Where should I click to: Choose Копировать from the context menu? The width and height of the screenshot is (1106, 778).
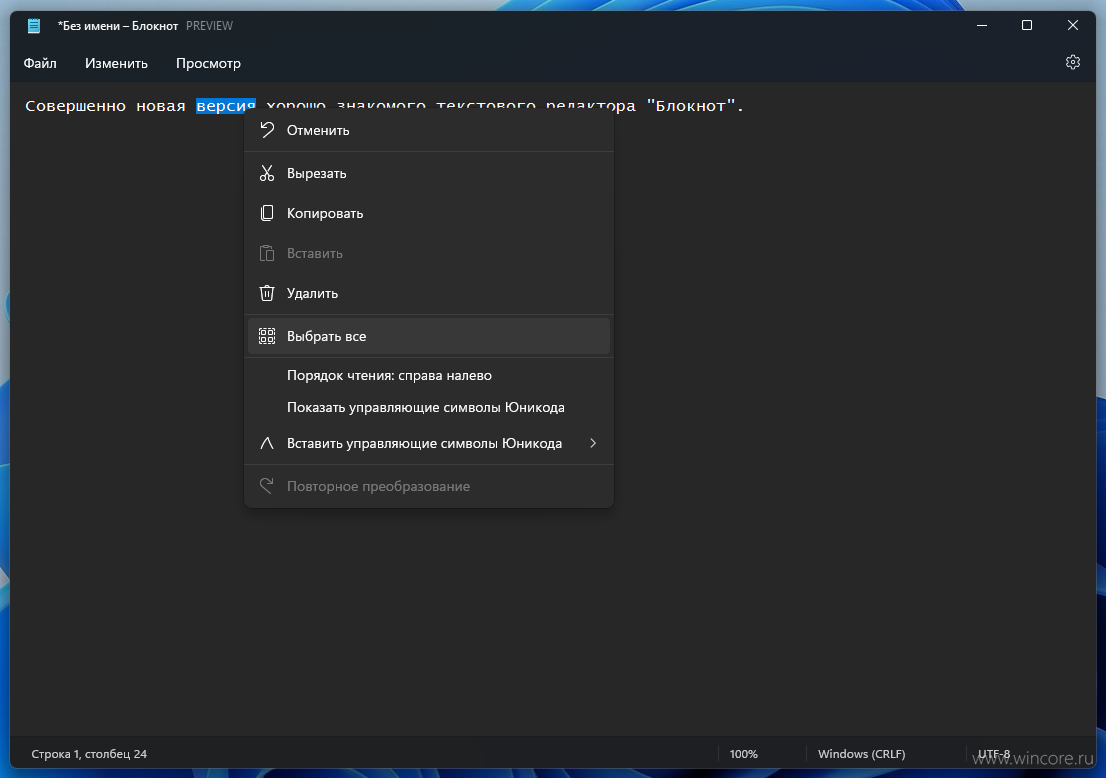(429, 213)
